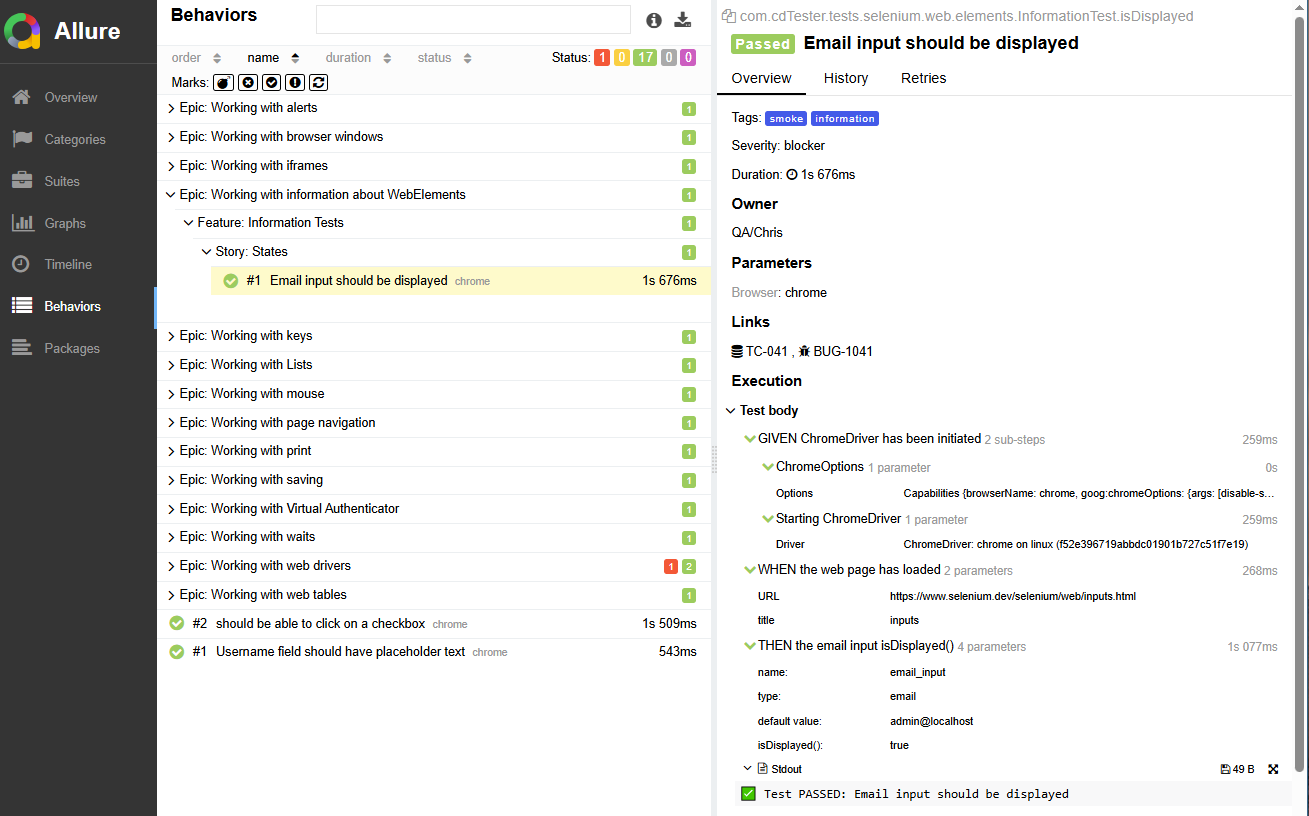
Task: Collapse Epic: Working with information about WebElements
Action: pos(434,195)
